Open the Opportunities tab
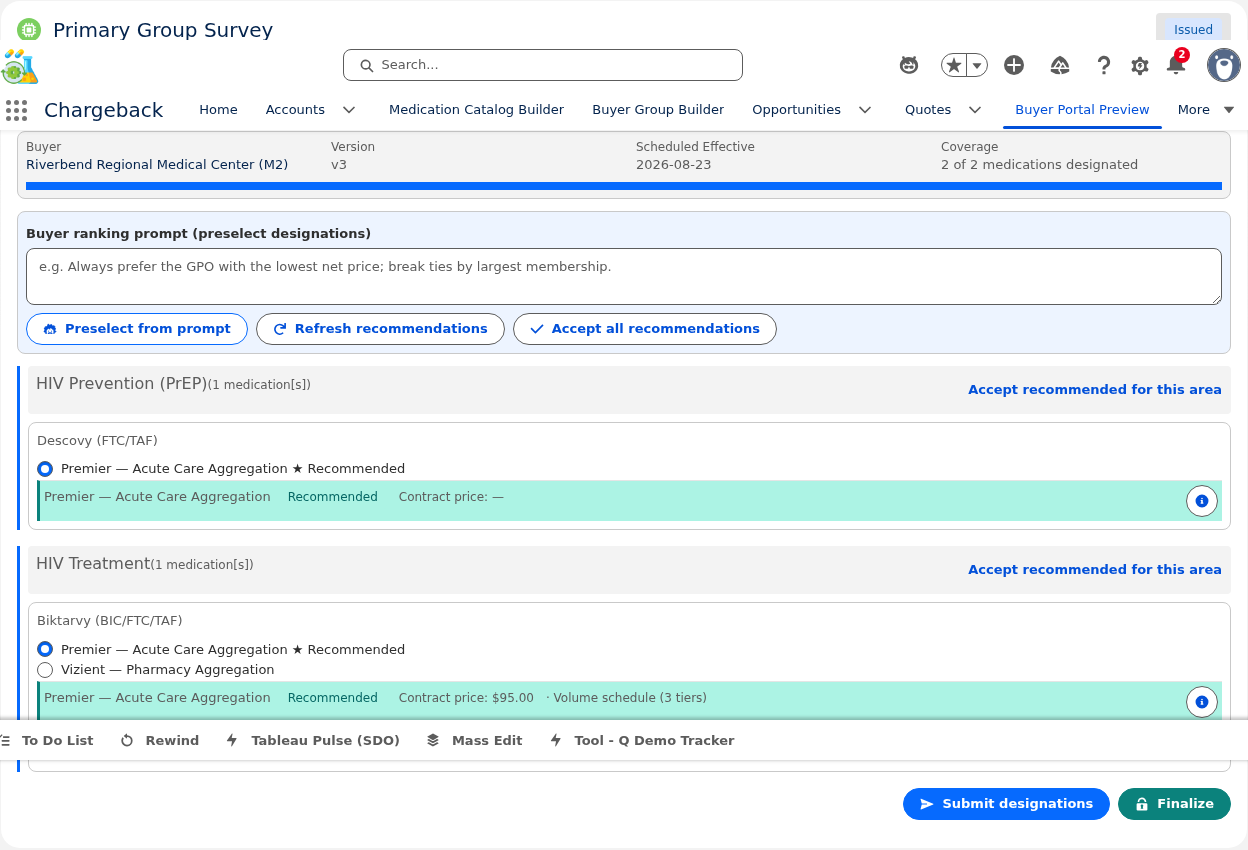1248x850 pixels. pos(796,110)
